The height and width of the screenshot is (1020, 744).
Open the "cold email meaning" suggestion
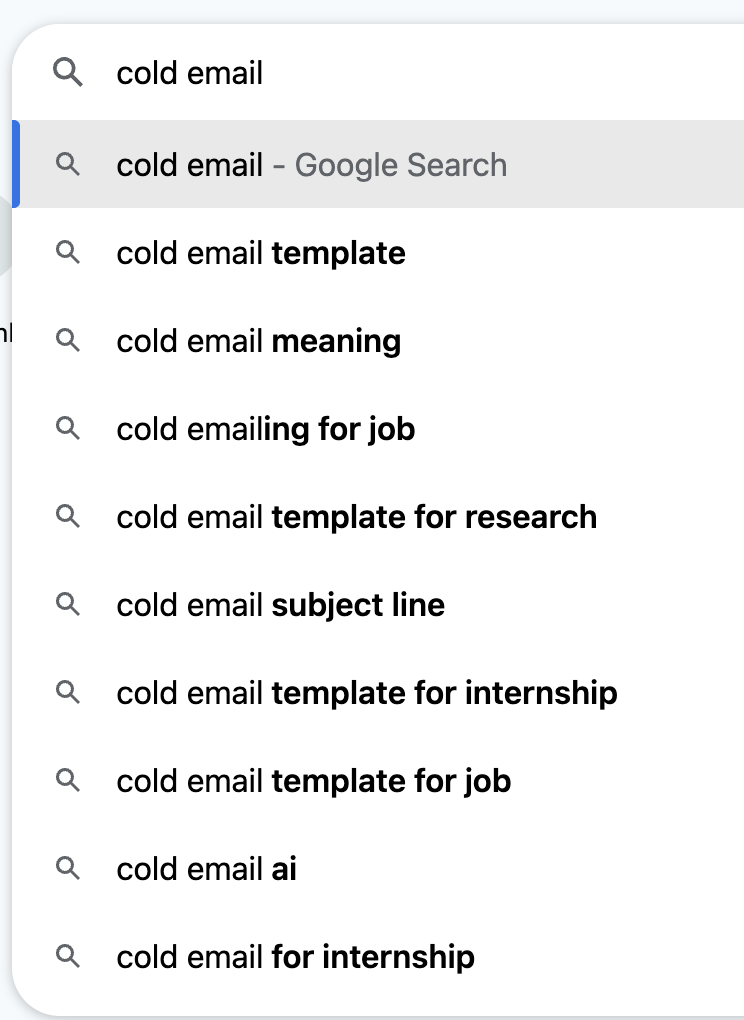(x=258, y=341)
